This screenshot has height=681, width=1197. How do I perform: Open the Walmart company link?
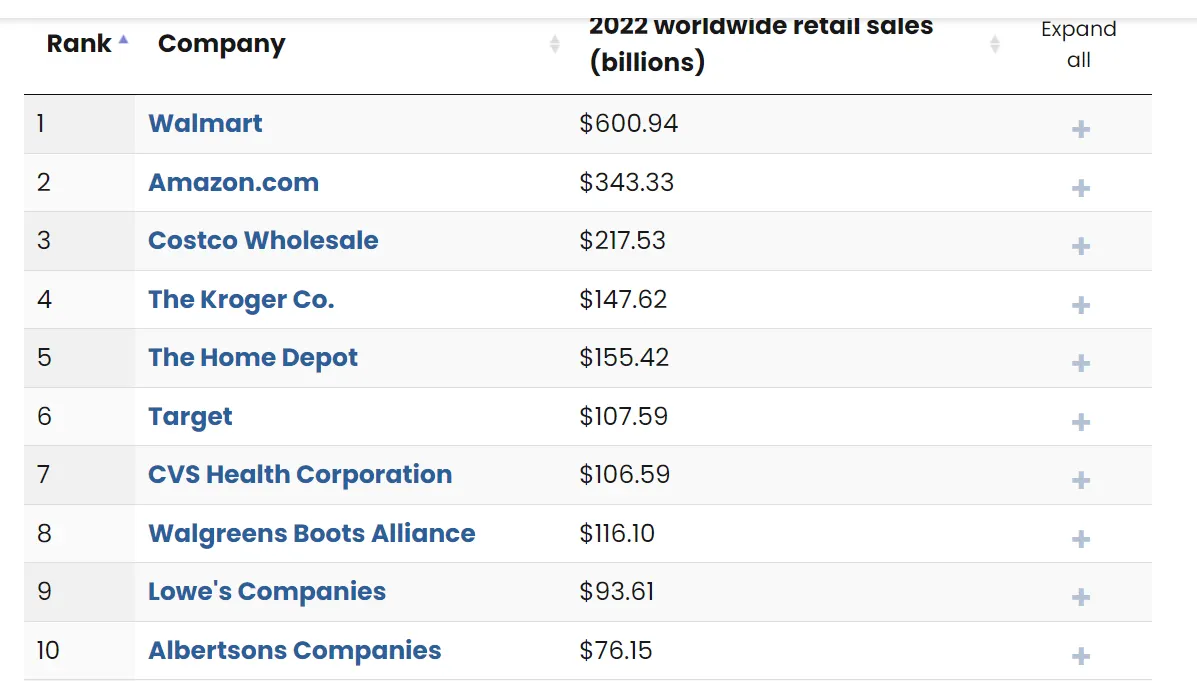point(205,124)
